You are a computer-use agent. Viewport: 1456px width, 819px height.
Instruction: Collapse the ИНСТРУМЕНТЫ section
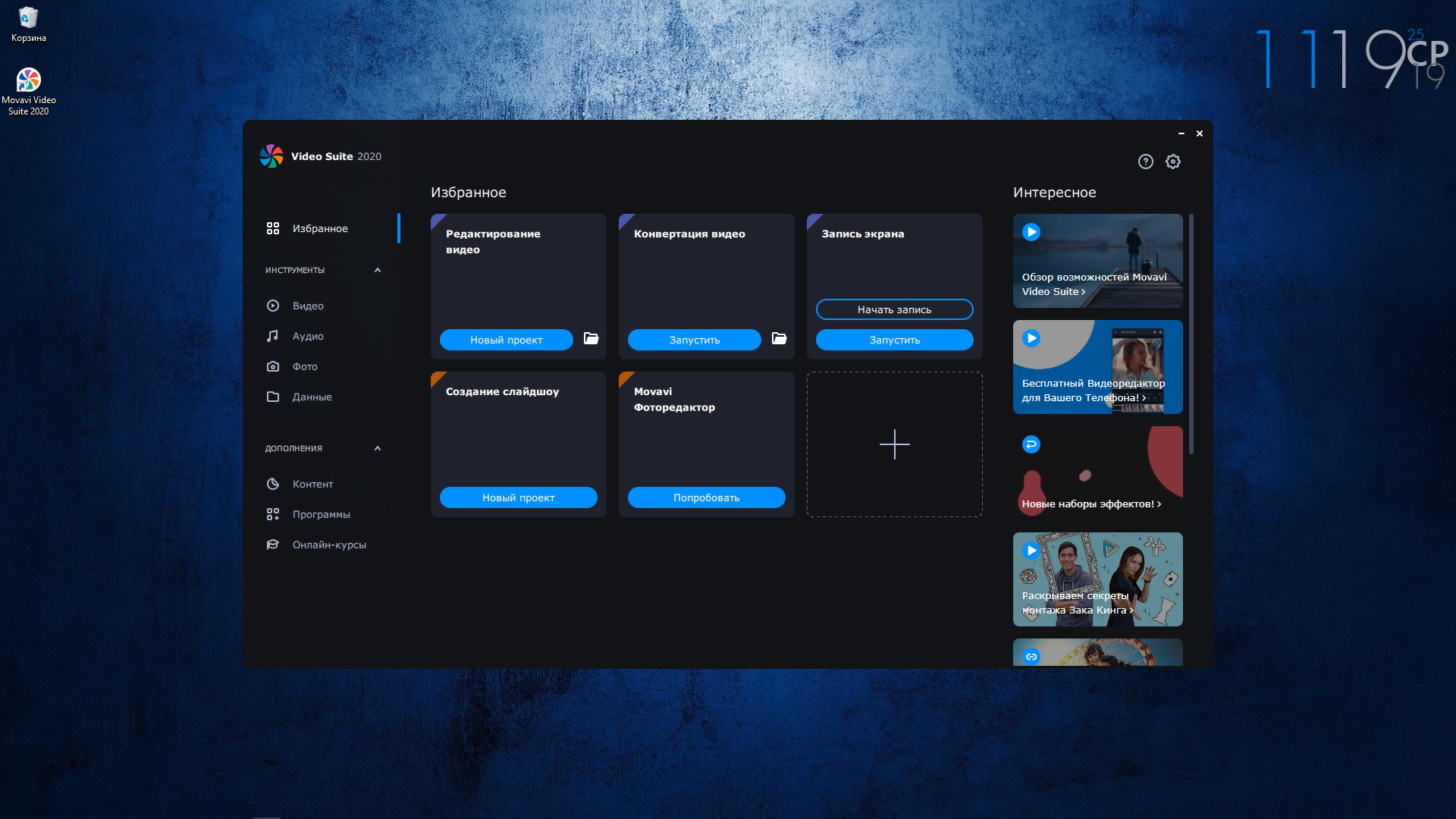tap(378, 270)
